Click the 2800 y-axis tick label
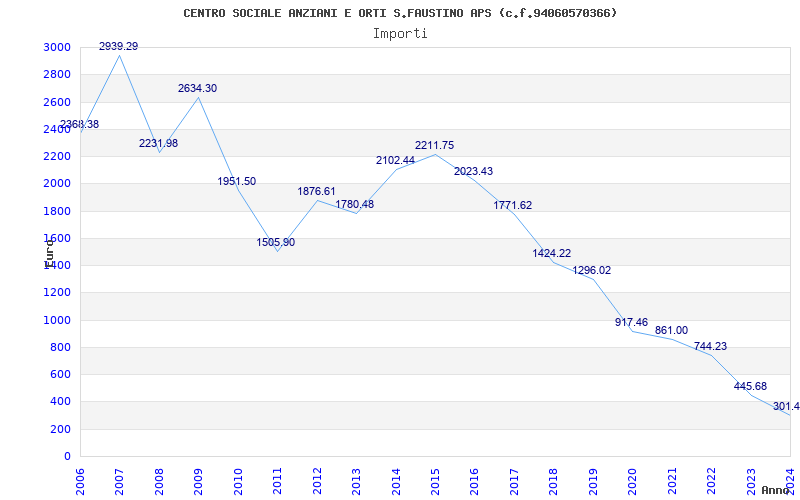Viewport: 800px width, 500px height. coord(57,74)
